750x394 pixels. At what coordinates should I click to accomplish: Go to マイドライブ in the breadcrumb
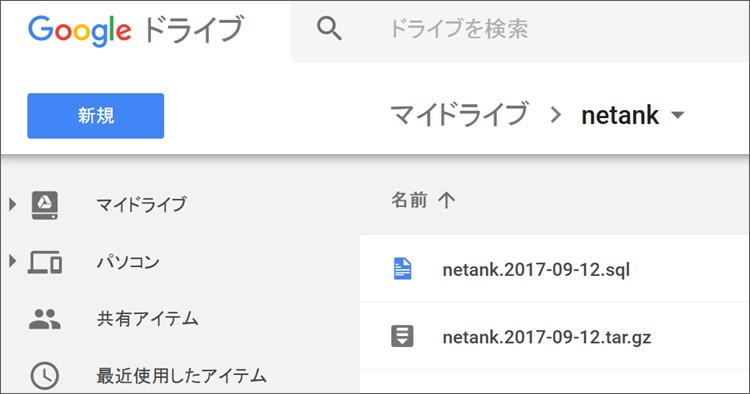pos(460,115)
